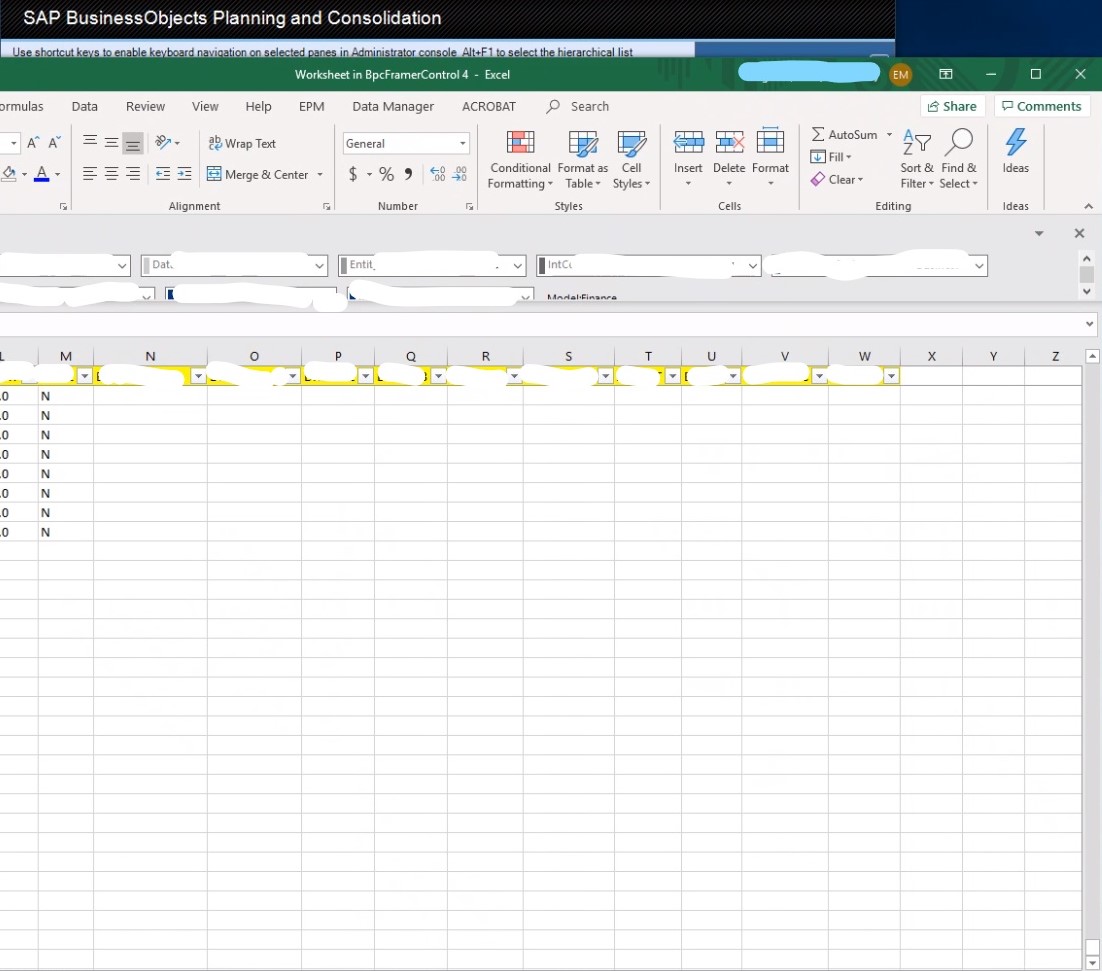Open the Format as Table gallery
This screenshot has height=971, width=1102.
[583, 160]
